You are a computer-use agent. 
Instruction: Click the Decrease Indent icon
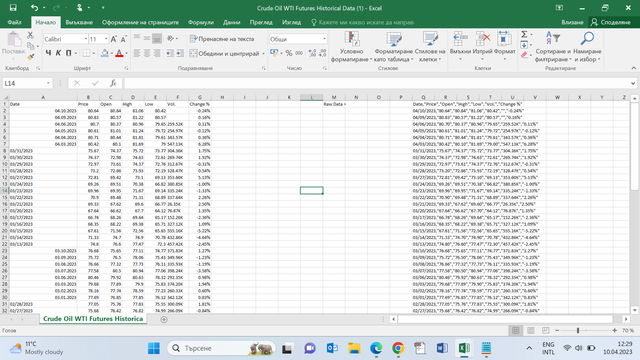[170, 53]
